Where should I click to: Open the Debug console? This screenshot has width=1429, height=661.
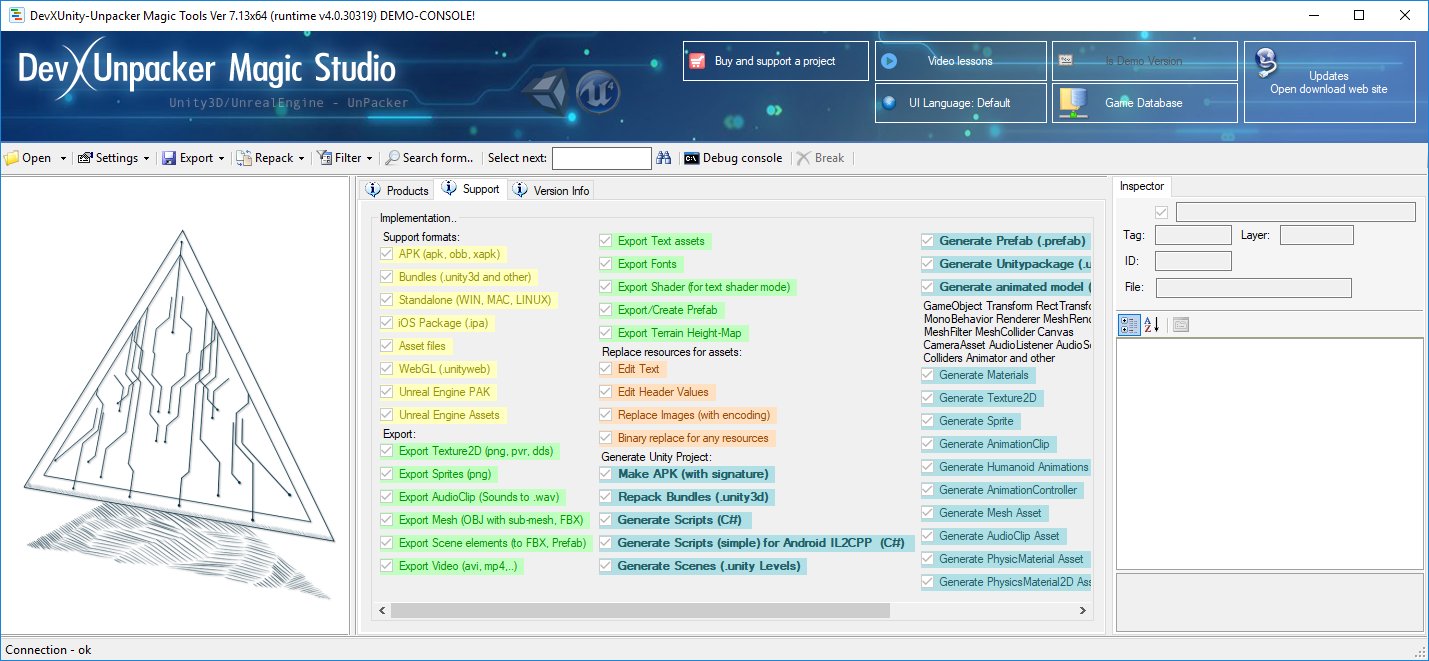[733, 158]
